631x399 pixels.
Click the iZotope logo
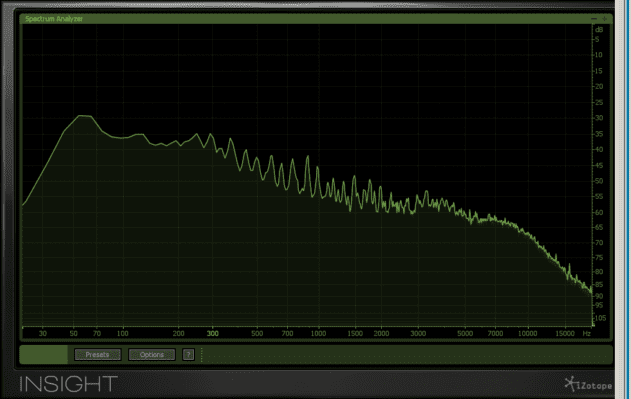588,385
